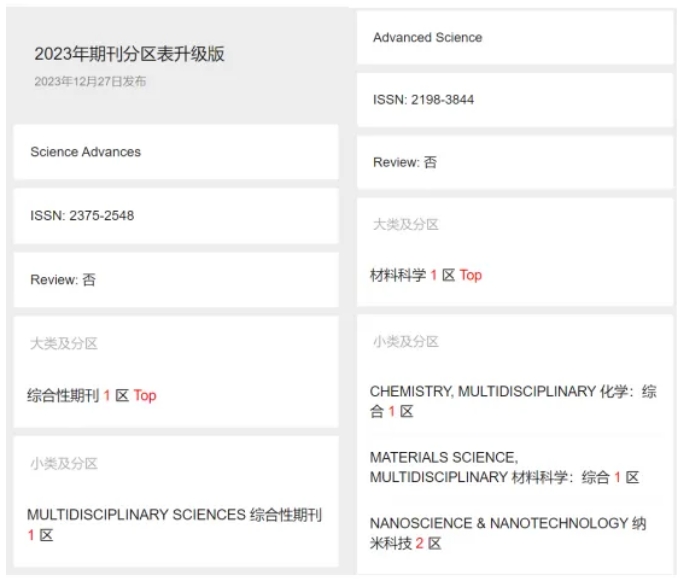Click MATERIALS SCIENCE, MULTIDISCIPLINARY entry
The width and height of the screenshot is (687, 579).
[x=504, y=467]
